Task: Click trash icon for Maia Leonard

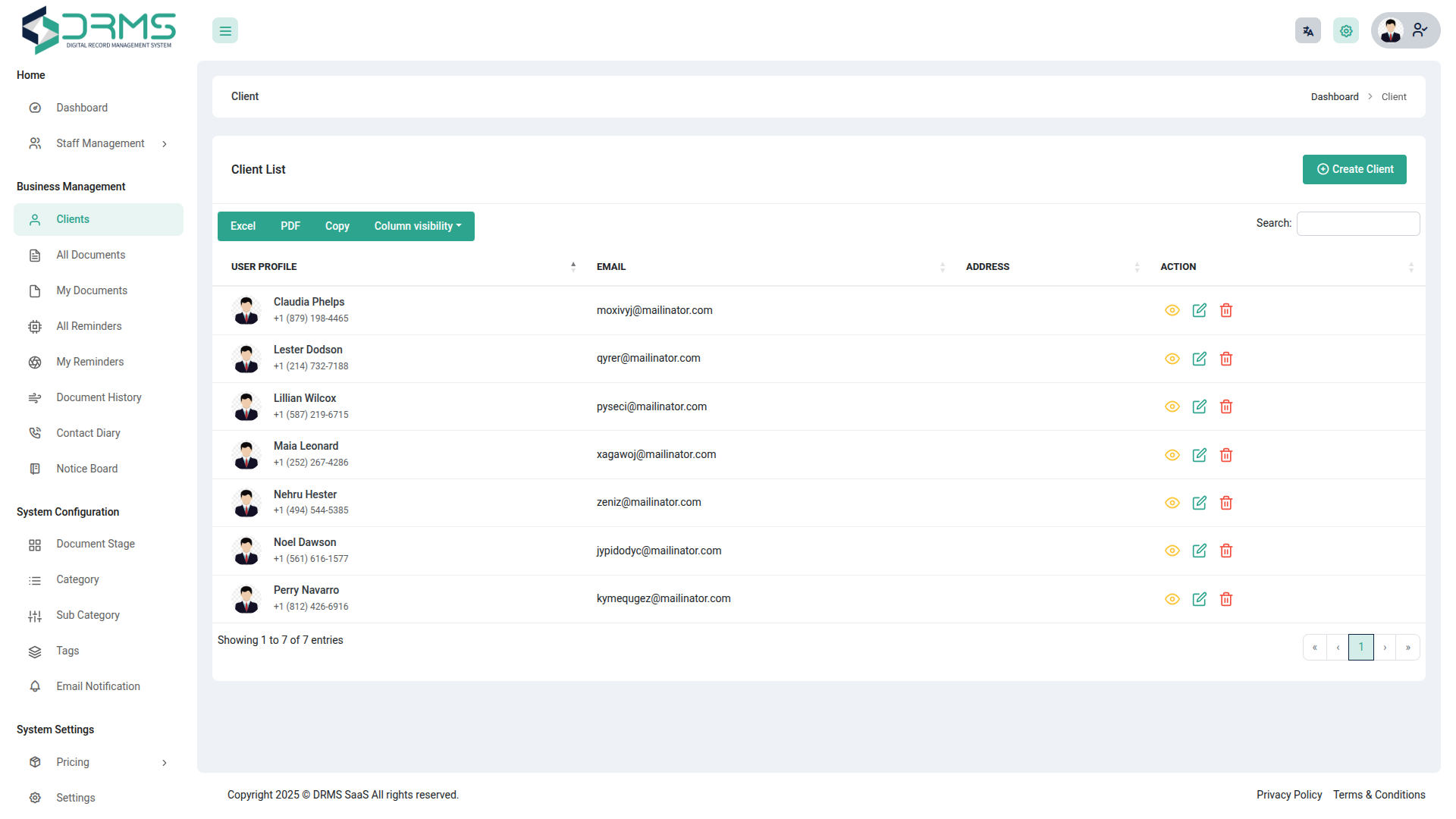Action: click(x=1225, y=455)
